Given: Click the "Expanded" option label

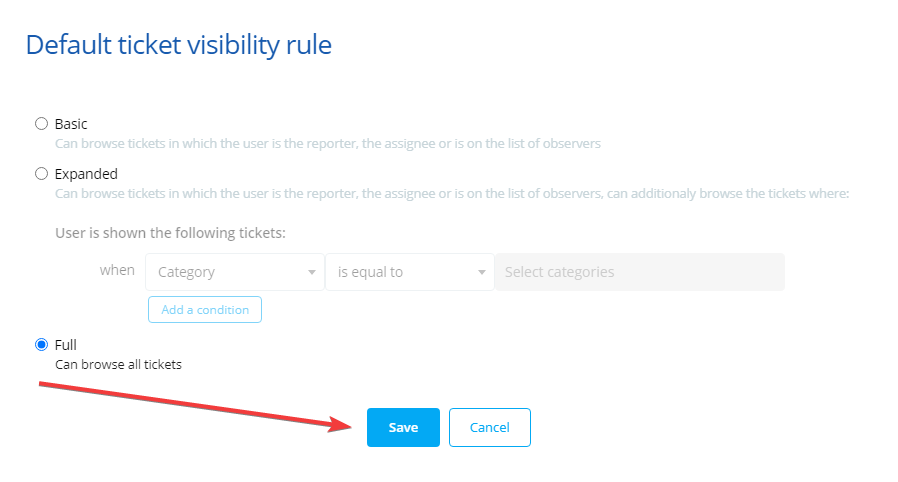Looking at the screenshot, I should pos(86,174).
